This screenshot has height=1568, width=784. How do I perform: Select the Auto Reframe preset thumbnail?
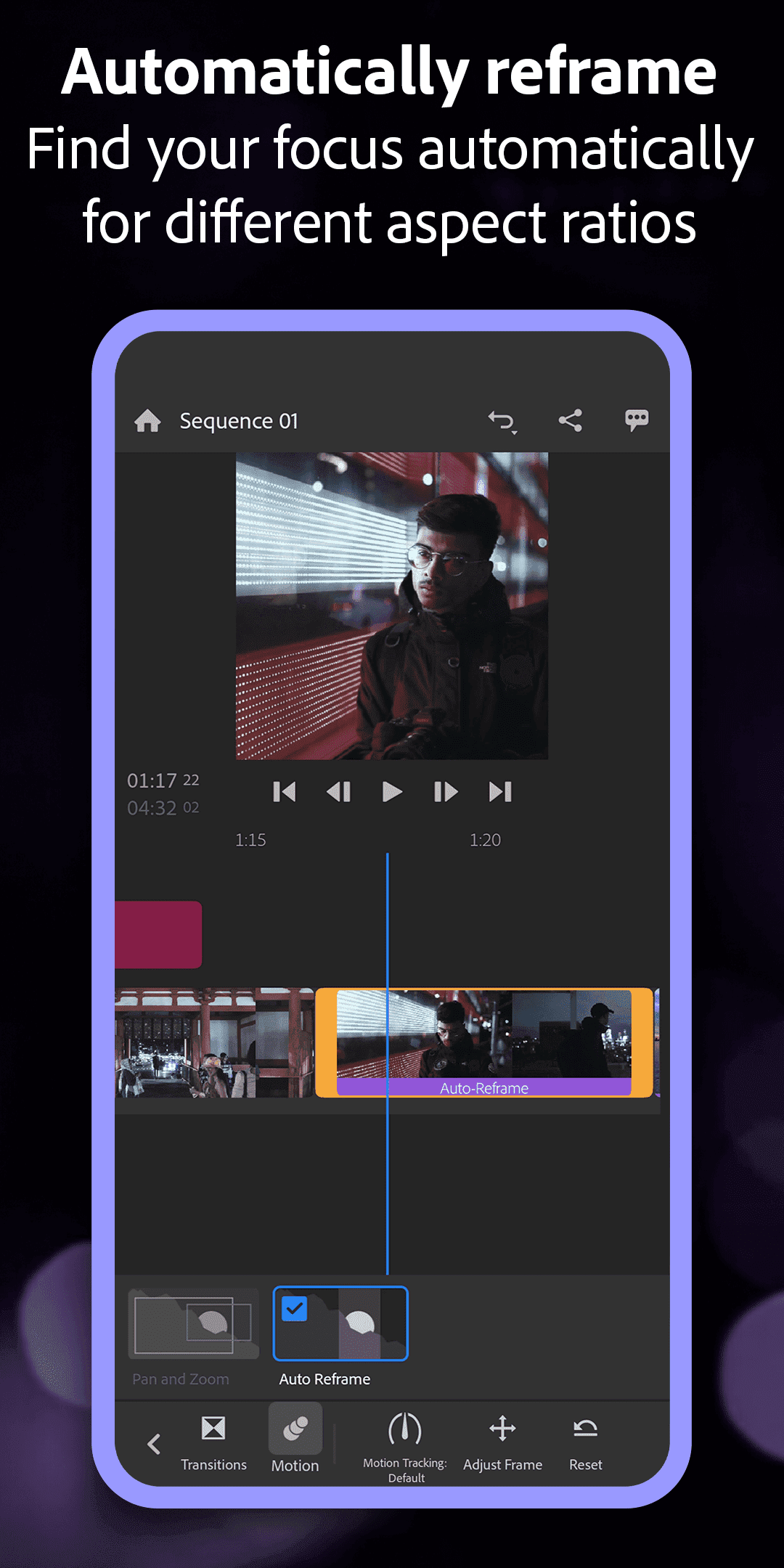(340, 1323)
